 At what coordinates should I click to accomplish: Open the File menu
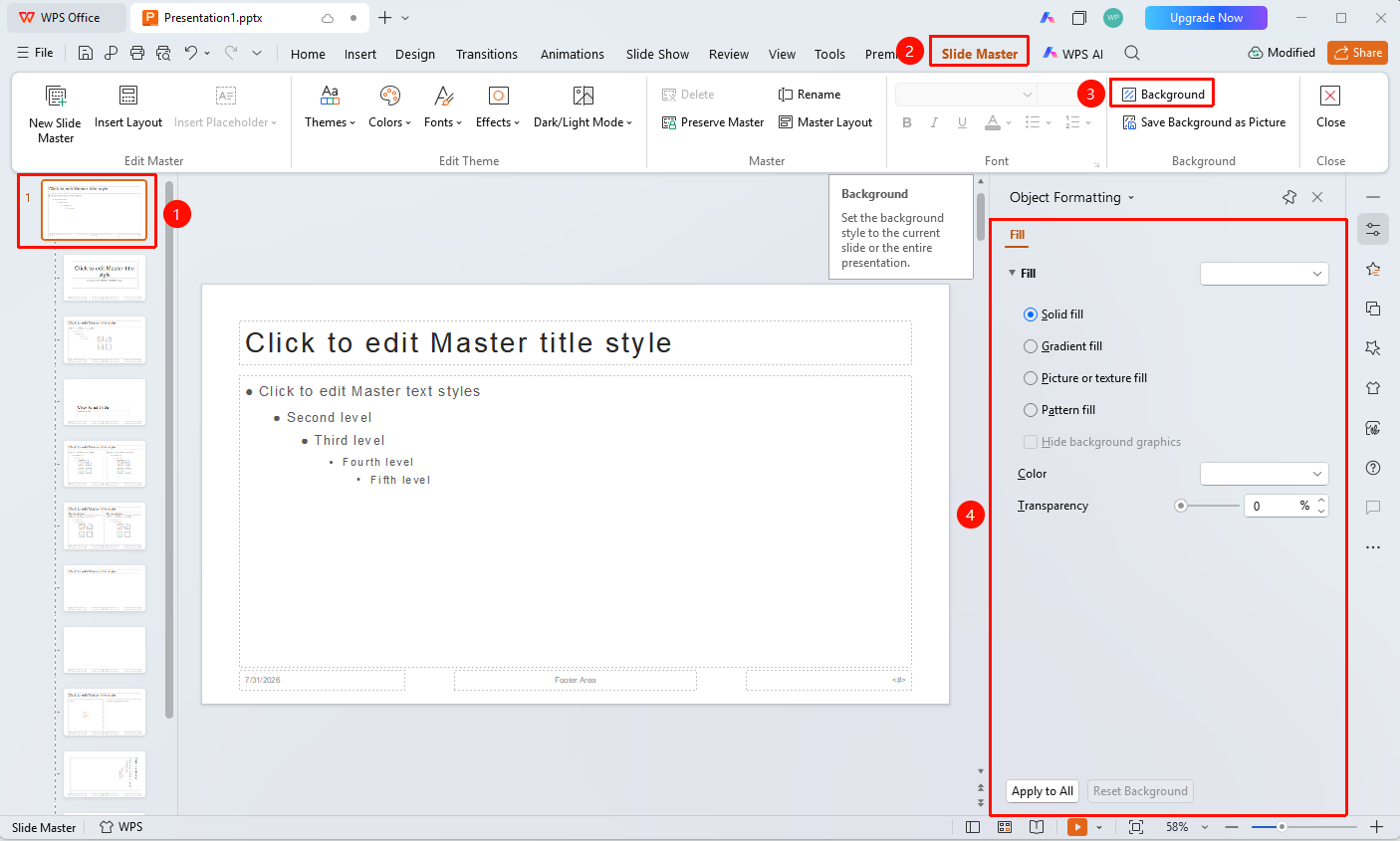point(36,53)
